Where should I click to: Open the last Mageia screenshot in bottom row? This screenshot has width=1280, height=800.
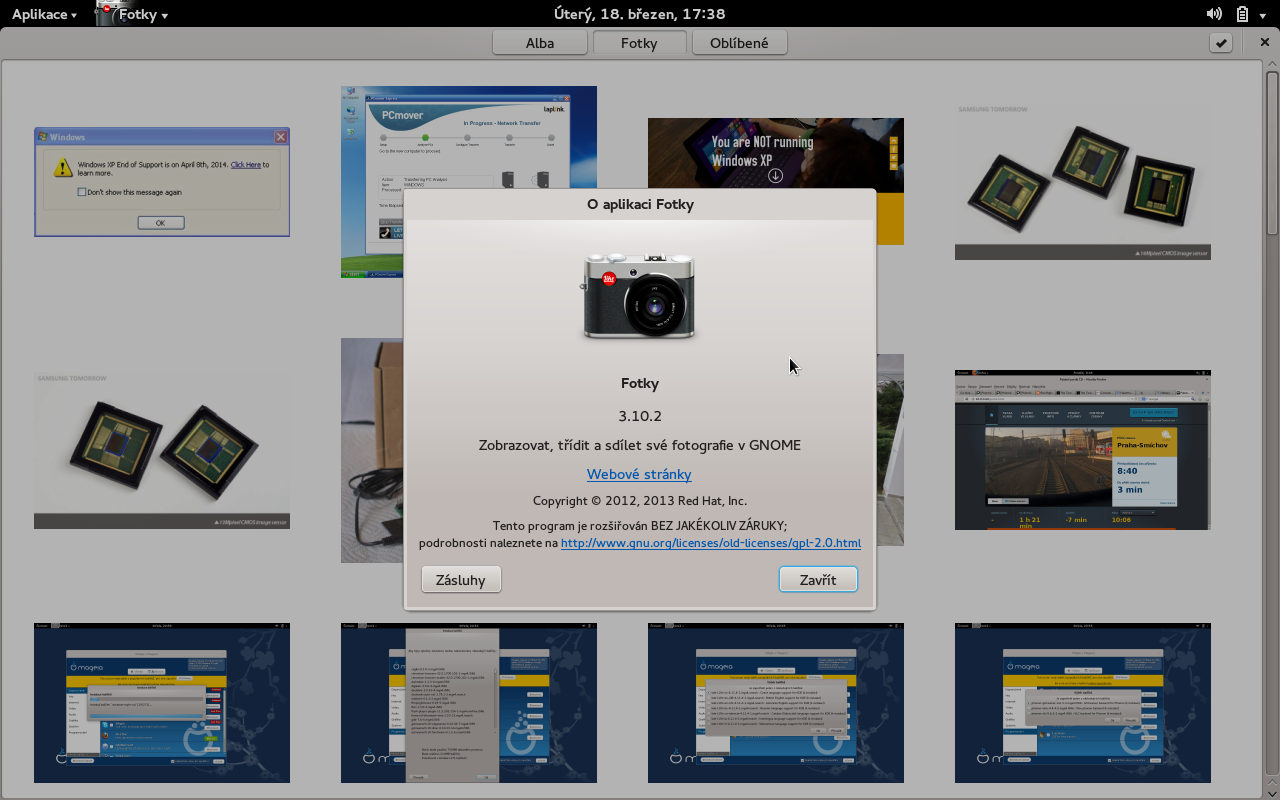click(x=1083, y=703)
